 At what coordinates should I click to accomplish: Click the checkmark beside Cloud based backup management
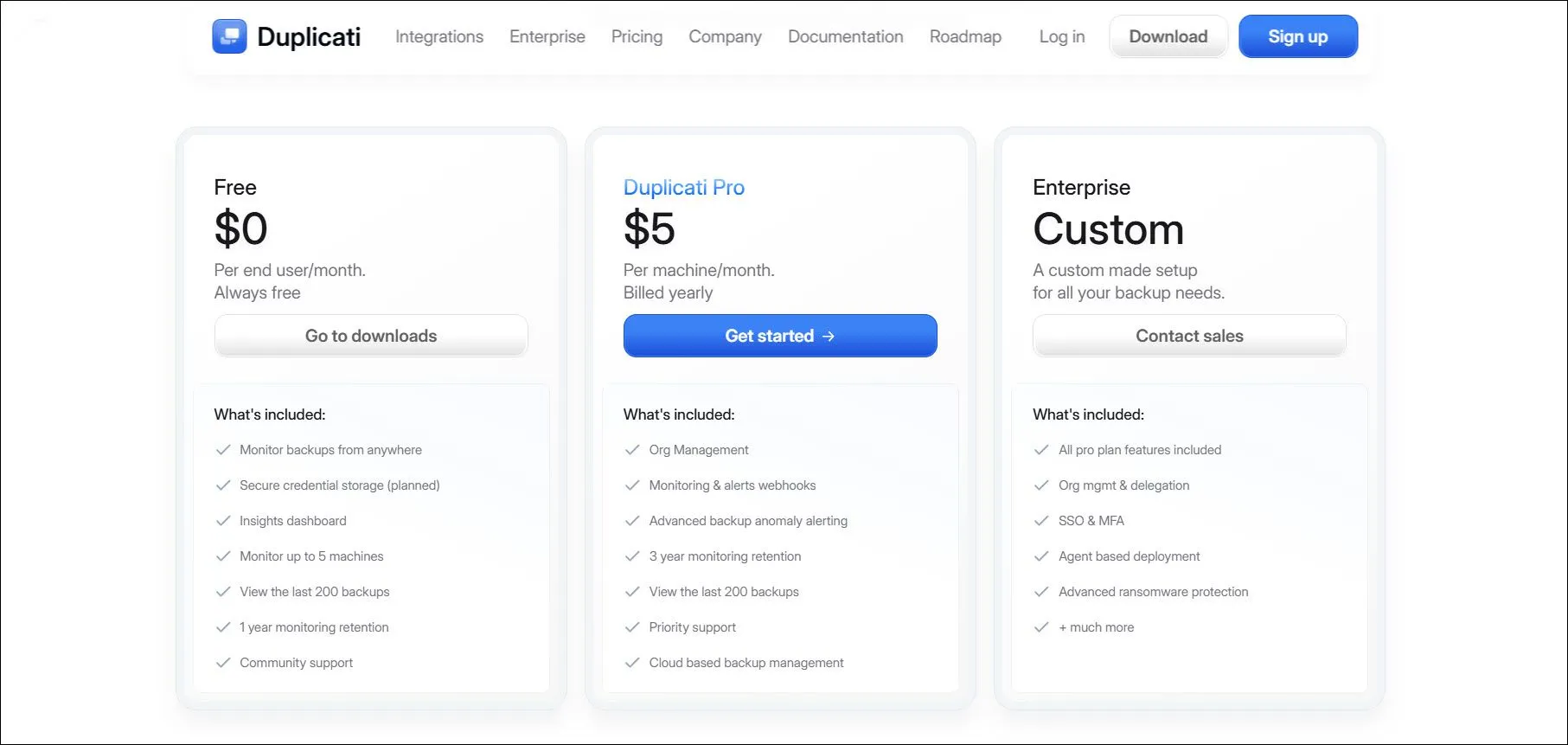click(632, 662)
